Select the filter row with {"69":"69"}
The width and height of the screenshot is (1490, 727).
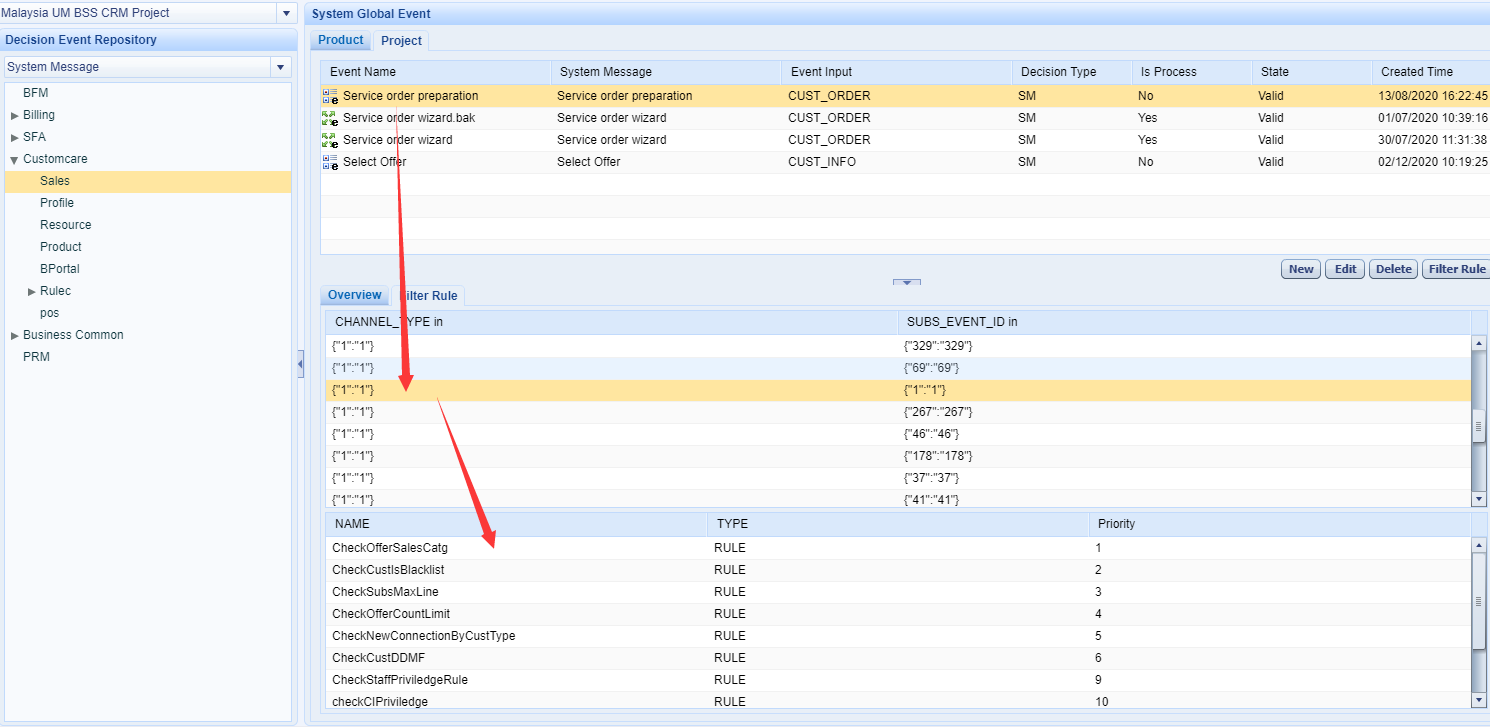tap(899, 368)
